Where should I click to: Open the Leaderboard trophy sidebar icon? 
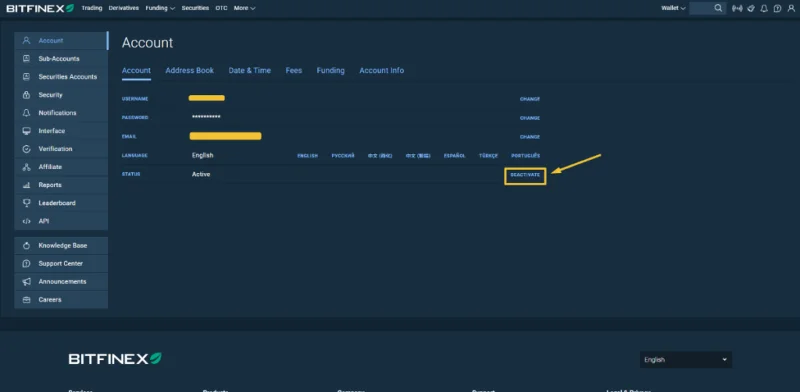(27, 203)
